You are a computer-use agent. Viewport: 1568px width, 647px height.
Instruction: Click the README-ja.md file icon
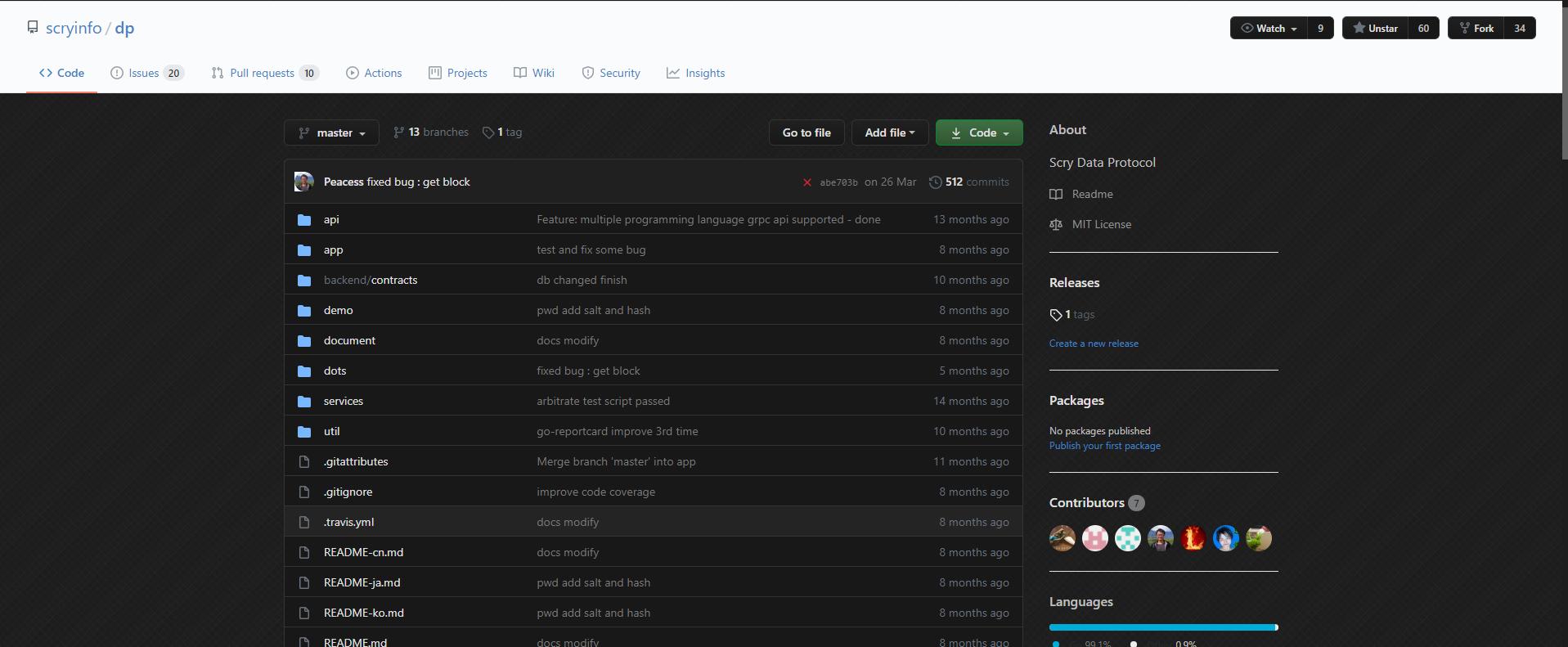coord(304,582)
